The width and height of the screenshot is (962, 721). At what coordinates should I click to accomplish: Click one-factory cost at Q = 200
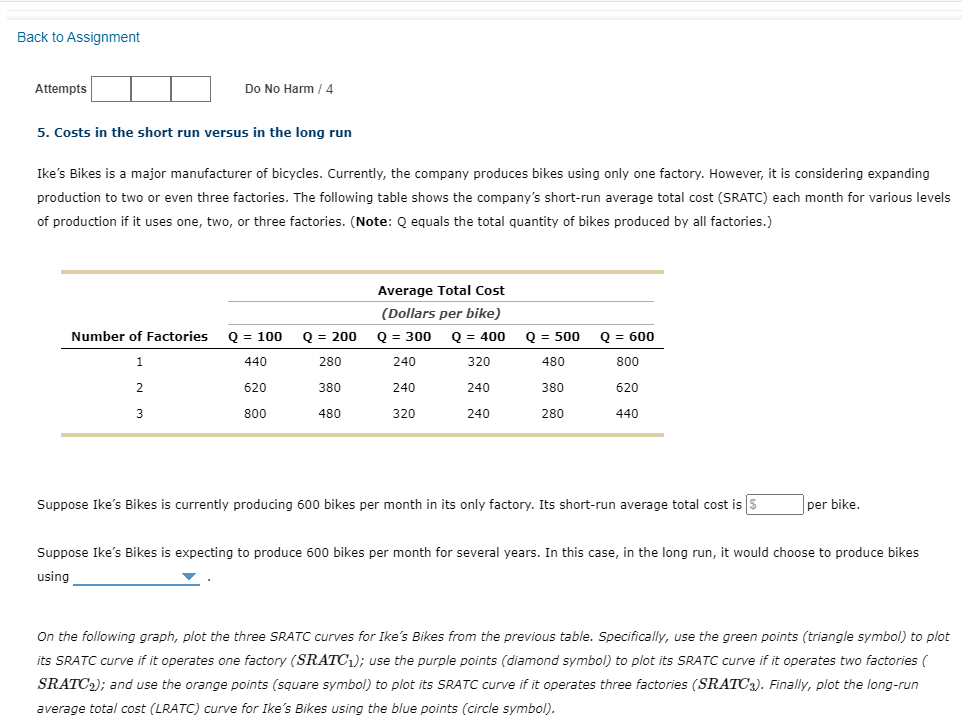[329, 362]
